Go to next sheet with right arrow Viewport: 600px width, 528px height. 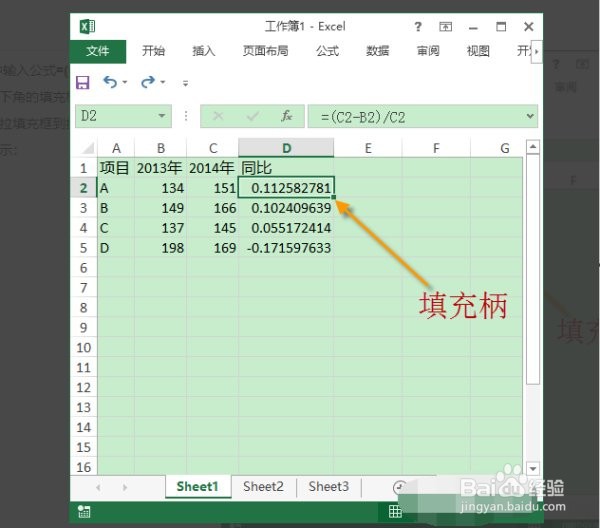tap(125, 487)
